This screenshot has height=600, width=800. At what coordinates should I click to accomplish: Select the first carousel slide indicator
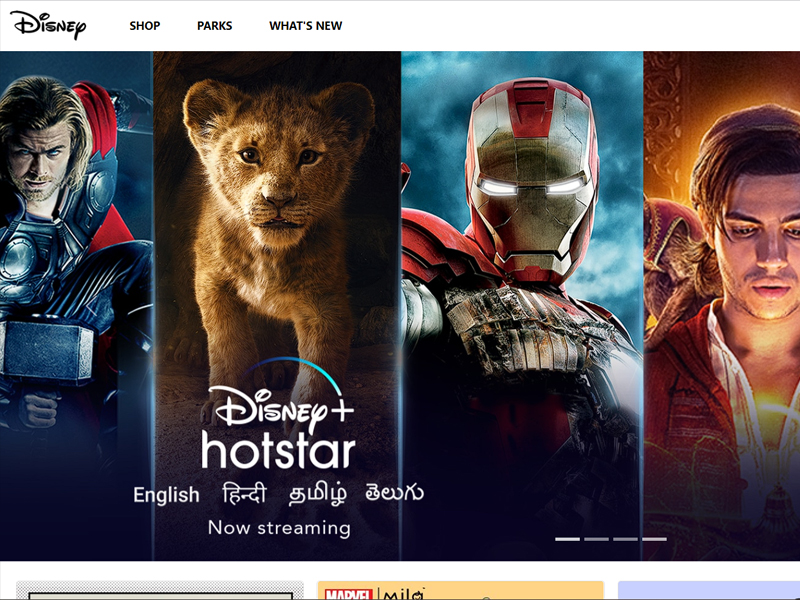click(x=567, y=539)
